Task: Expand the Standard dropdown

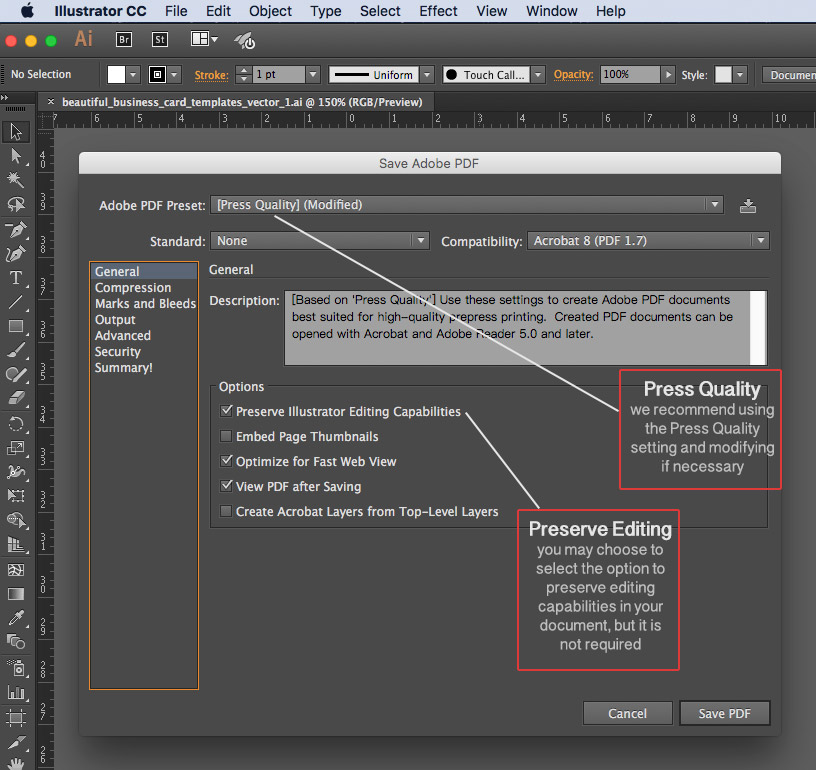Action: (320, 241)
